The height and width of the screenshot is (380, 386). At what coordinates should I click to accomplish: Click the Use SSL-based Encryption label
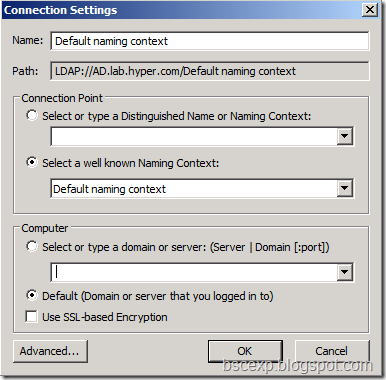point(105,317)
